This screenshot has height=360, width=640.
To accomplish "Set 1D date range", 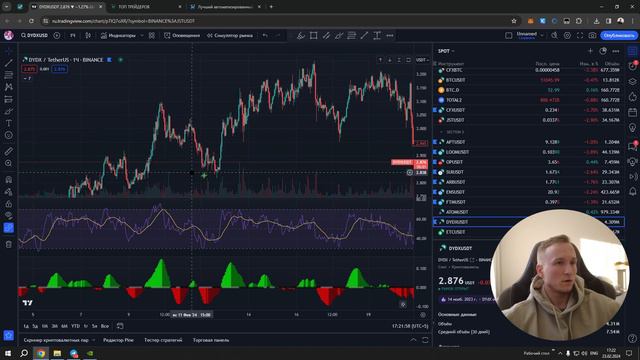I will (26, 326).
